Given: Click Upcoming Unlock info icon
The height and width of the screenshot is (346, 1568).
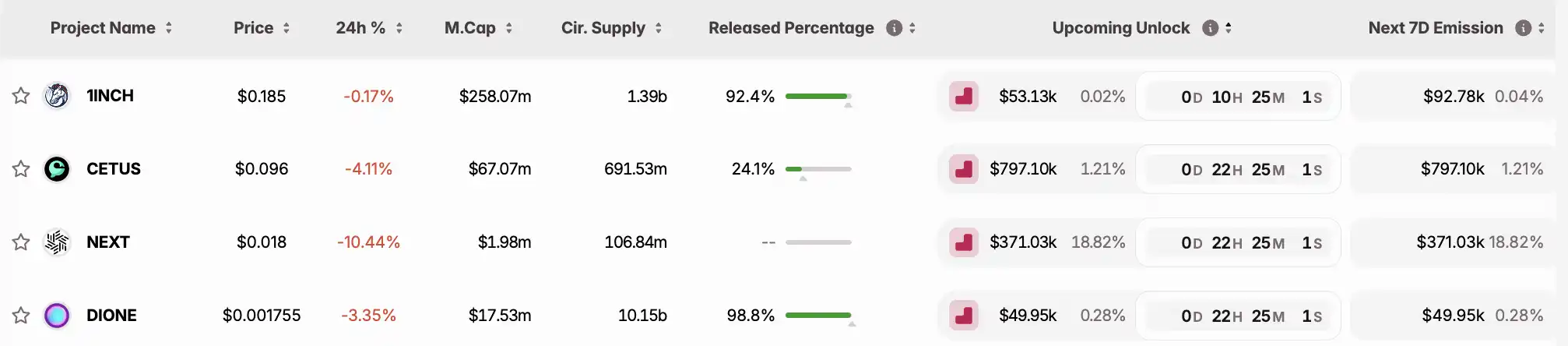Looking at the screenshot, I should [x=1210, y=28].
